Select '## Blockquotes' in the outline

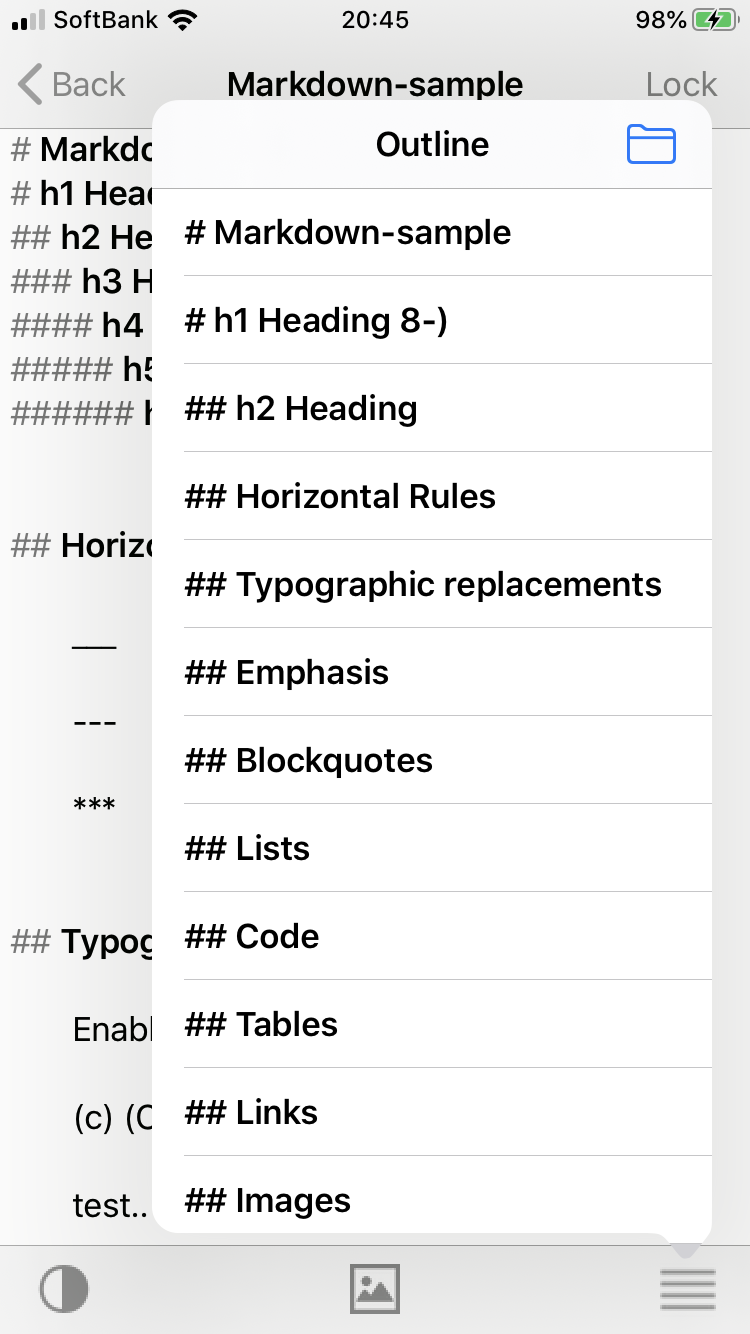click(x=432, y=760)
